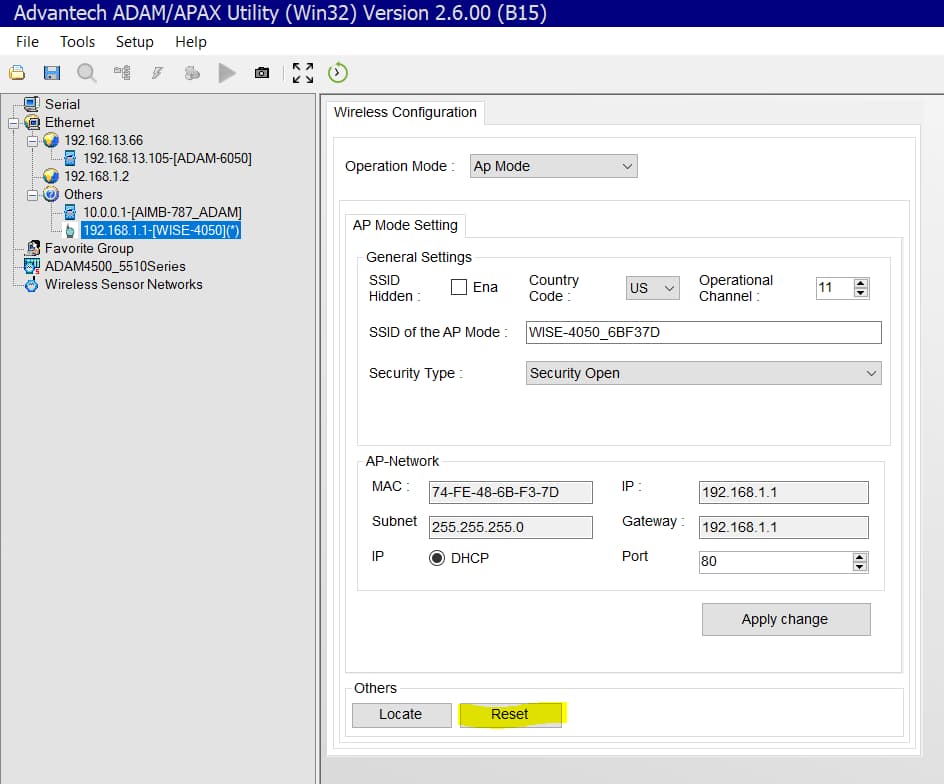Click the Apply change button
The width and height of the screenshot is (944, 784).
pyautogui.click(x=786, y=620)
